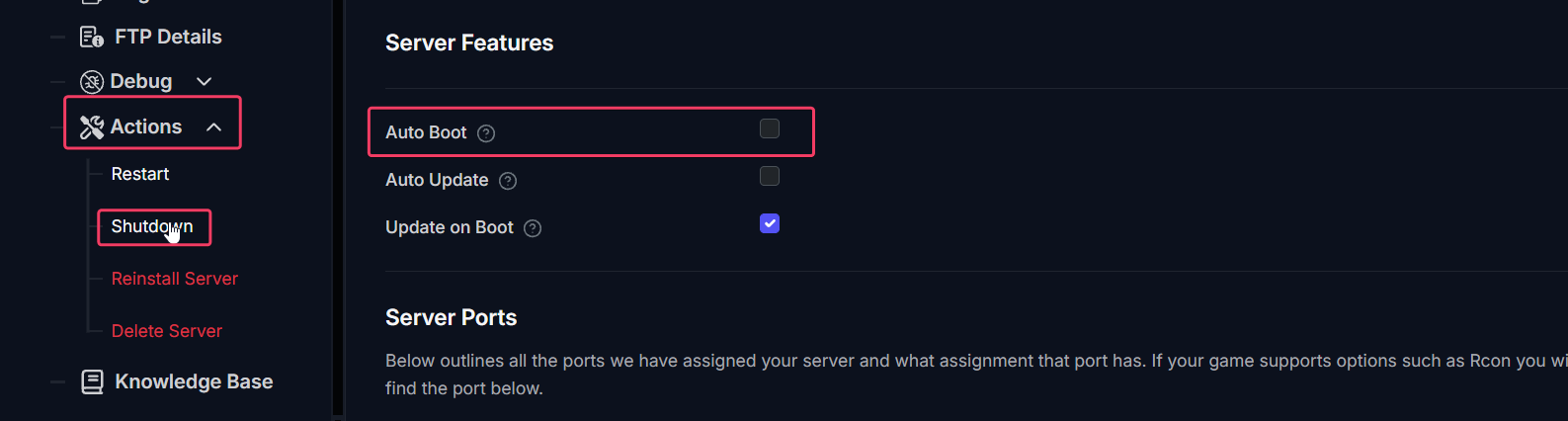Image resolution: width=1568 pixels, height=421 pixels.
Task: Open the Knowledge Base section
Action: 194,381
